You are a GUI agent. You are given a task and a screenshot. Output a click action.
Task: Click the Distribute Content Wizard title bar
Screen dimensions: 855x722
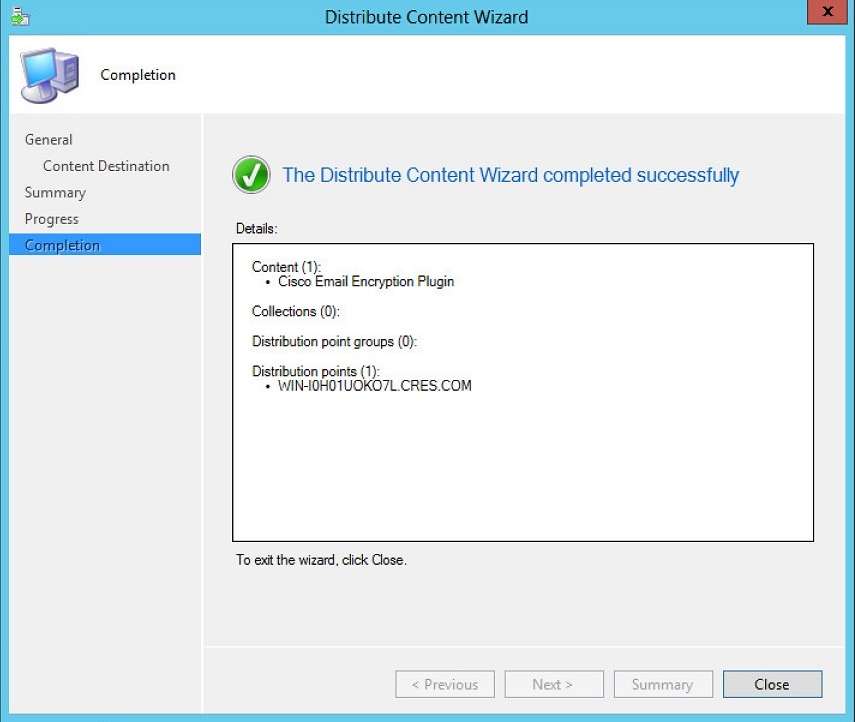point(427,16)
